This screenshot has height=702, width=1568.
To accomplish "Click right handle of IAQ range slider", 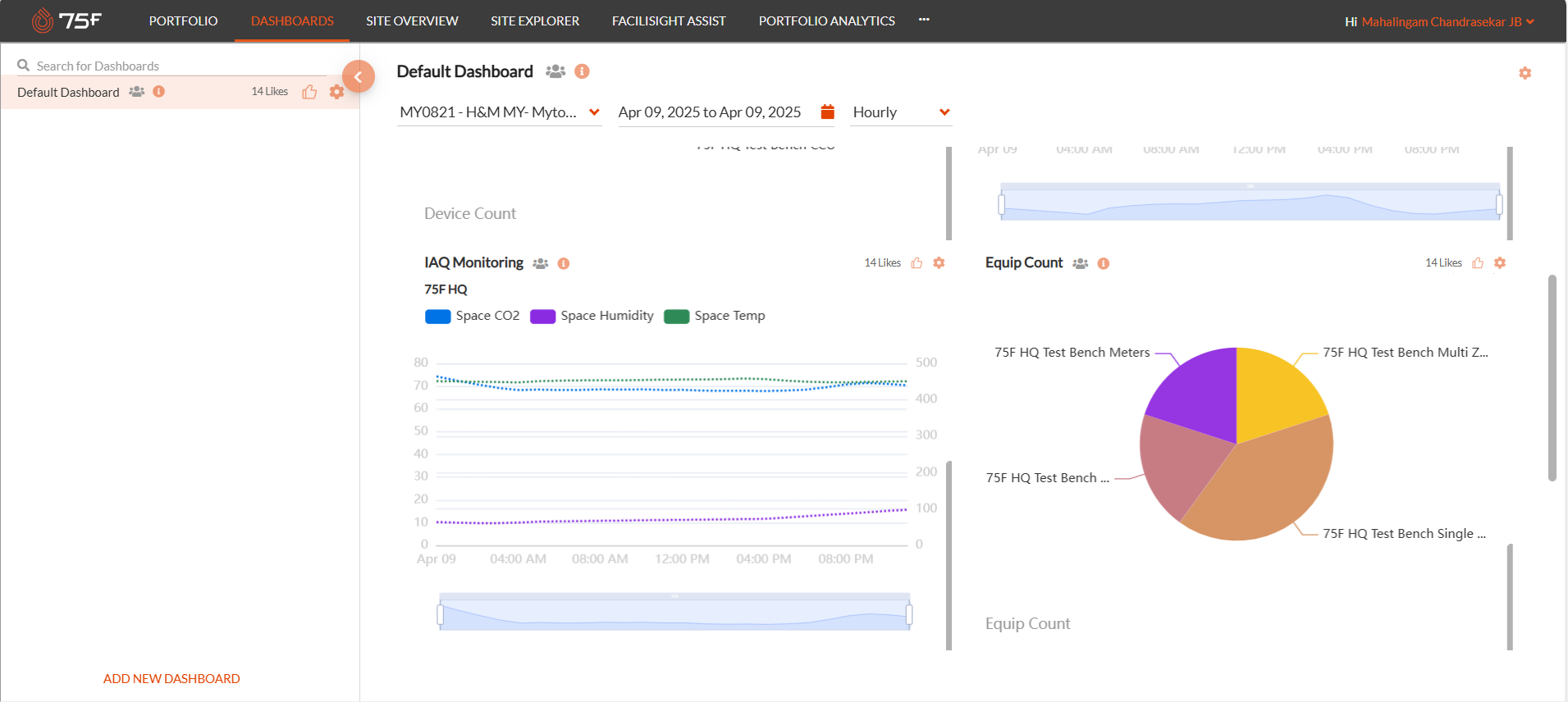I will pyautogui.click(x=909, y=614).
